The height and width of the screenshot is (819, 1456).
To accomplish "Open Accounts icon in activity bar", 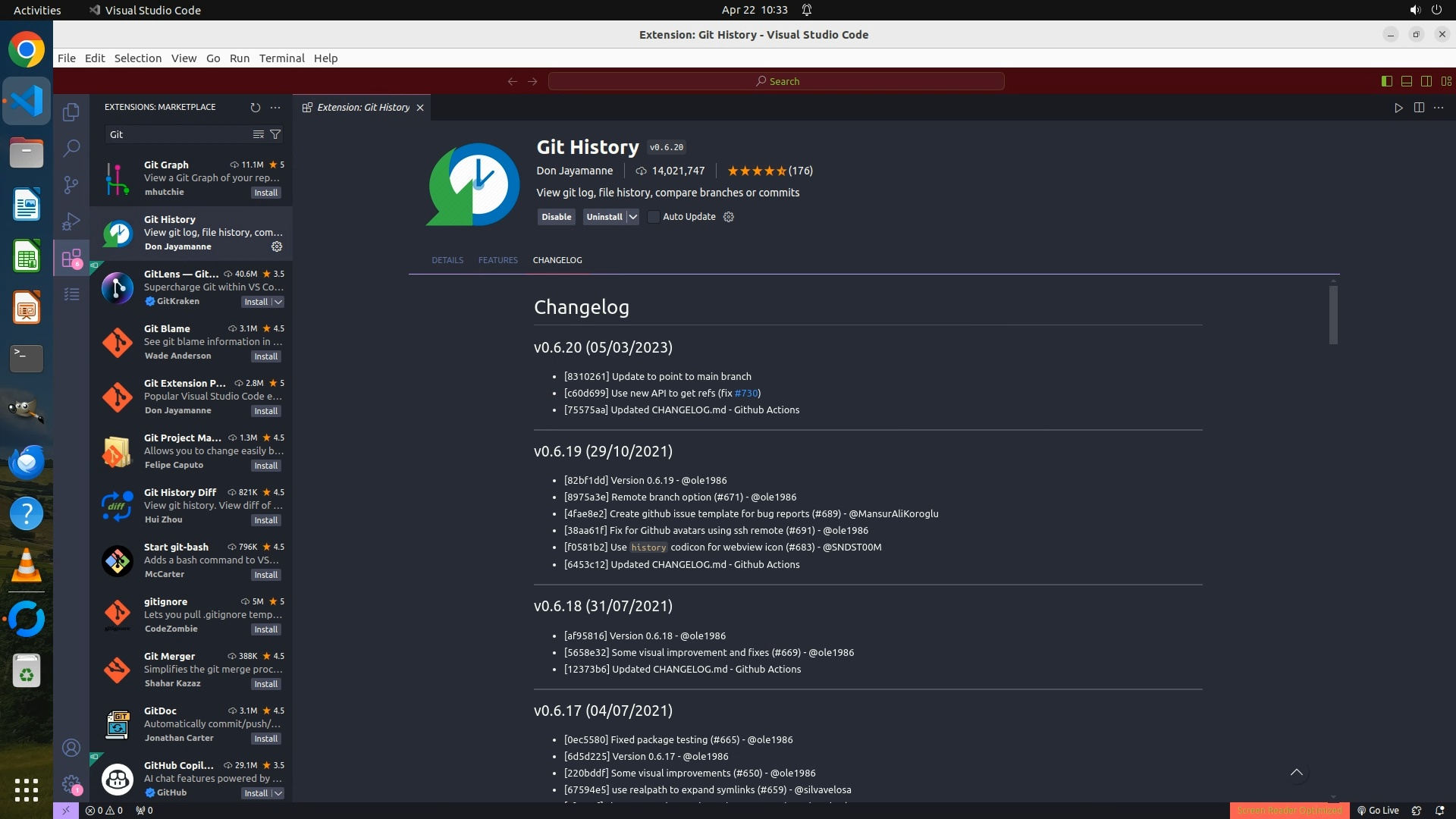I will 71,748.
